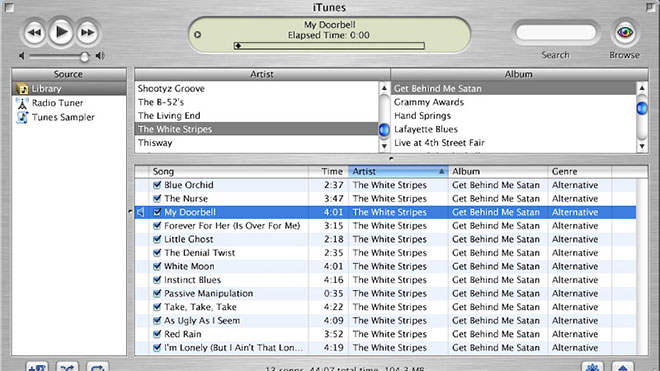The width and height of the screenshot is (660, 371).
Task: Sort by the Album column header in song list
Action: coord(498,171)
